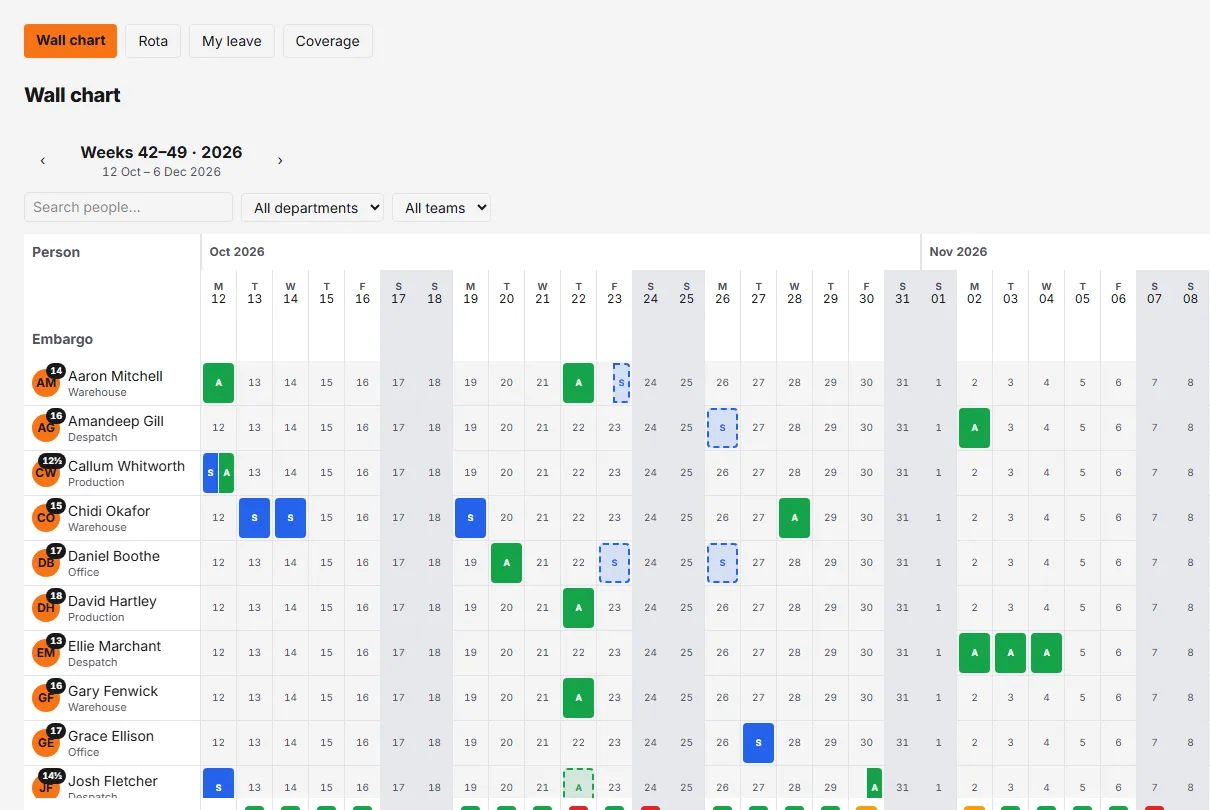Open the Rota tab
The width and height of the screenshot is (1210, 810).
click(153, 41)
